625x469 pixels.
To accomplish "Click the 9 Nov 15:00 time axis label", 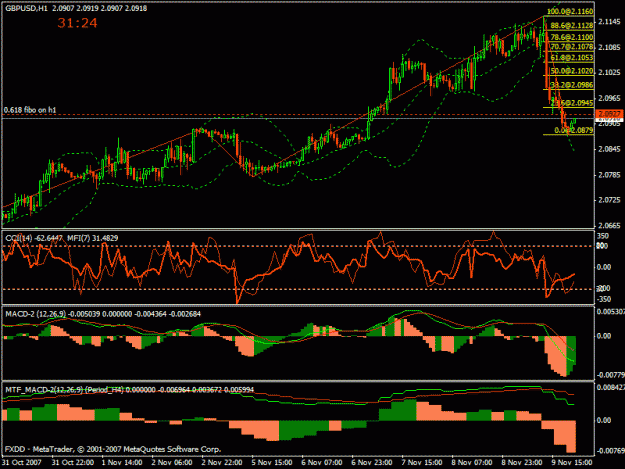I will pyautogui.click(x=572, y=463).
